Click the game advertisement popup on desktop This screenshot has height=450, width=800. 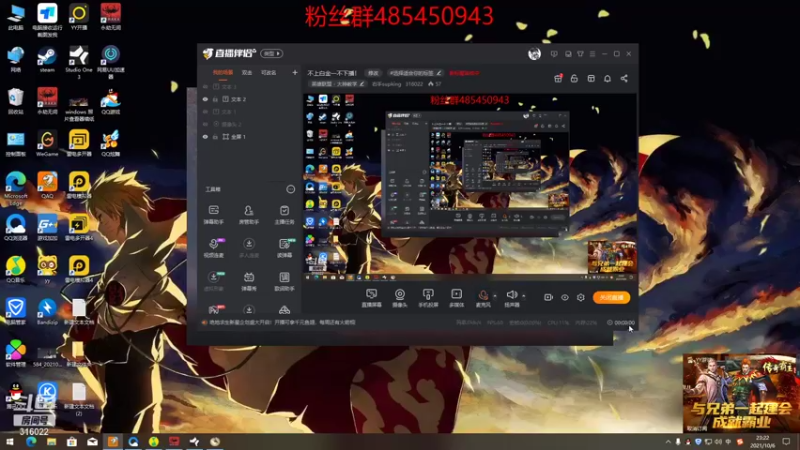point(741,393)
